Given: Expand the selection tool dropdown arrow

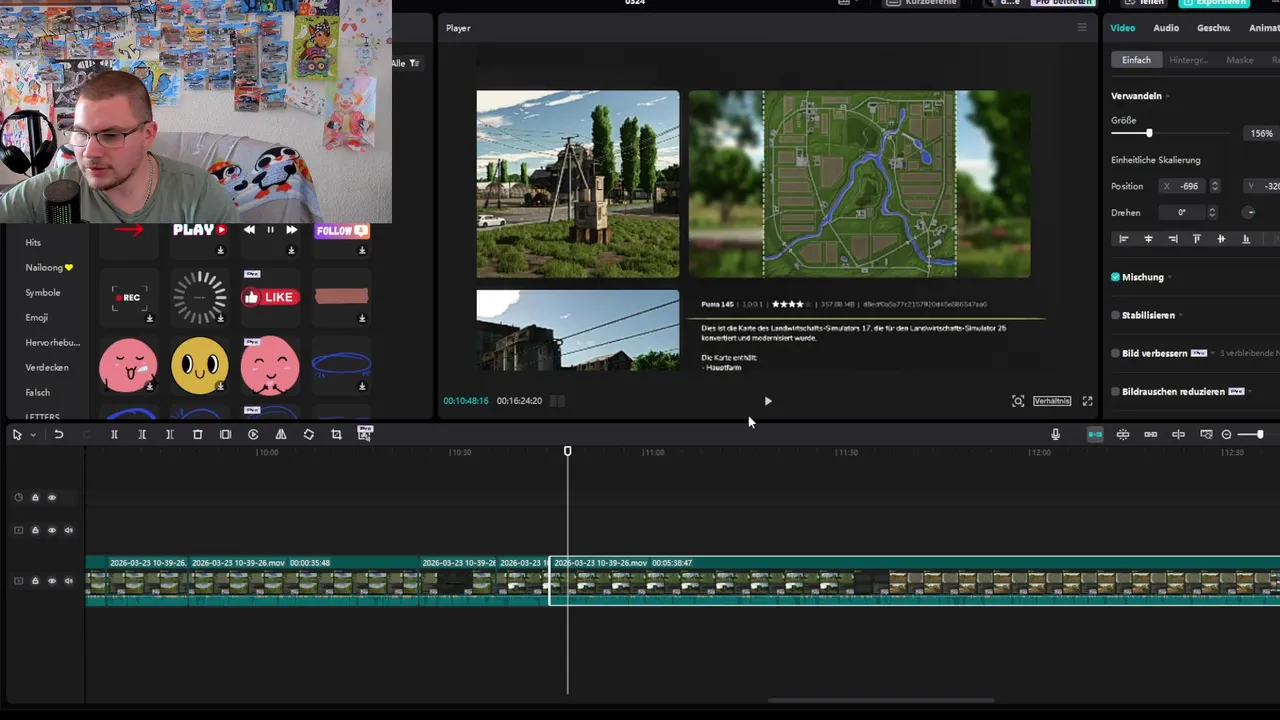Looking at the screenshot, I should [x=33, y=435].
